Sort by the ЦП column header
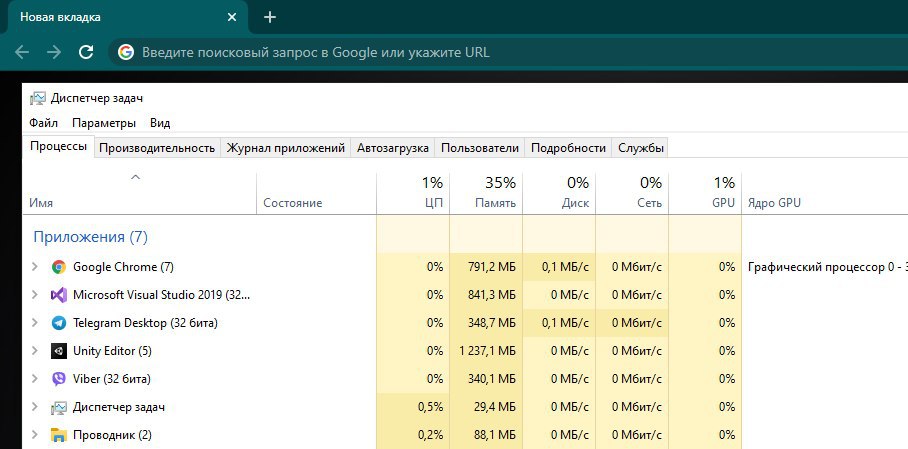Screen dimensions: 908x449 (x=413, y=194)
